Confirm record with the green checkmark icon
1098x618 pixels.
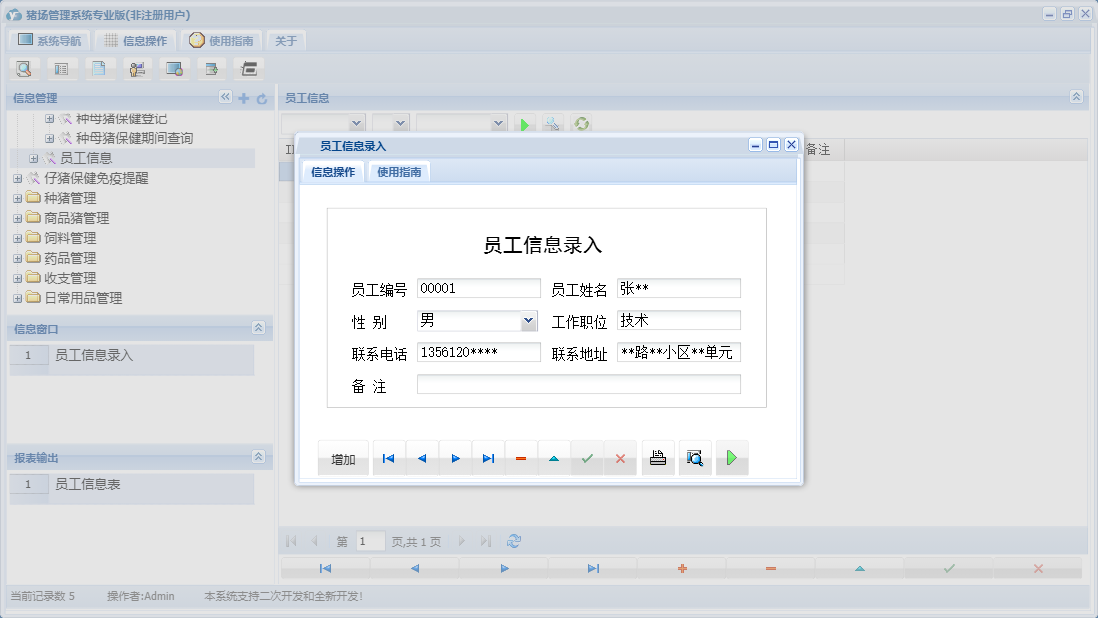587,457
